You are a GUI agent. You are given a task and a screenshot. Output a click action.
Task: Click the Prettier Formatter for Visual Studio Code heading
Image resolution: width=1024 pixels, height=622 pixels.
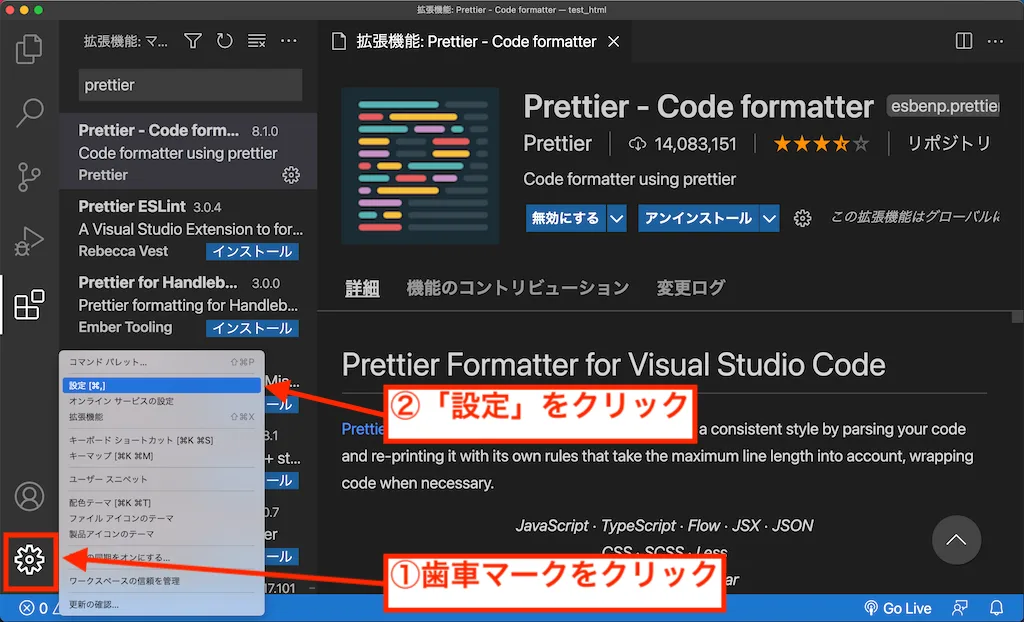(x=613, y=365)
